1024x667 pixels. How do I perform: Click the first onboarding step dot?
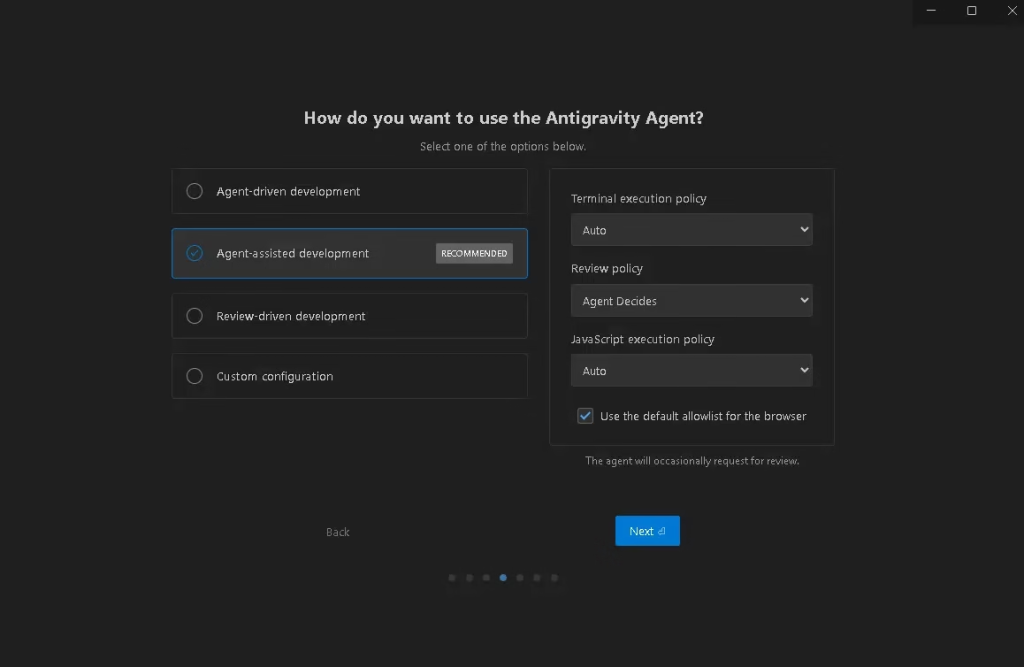click(x=452, y=577)
